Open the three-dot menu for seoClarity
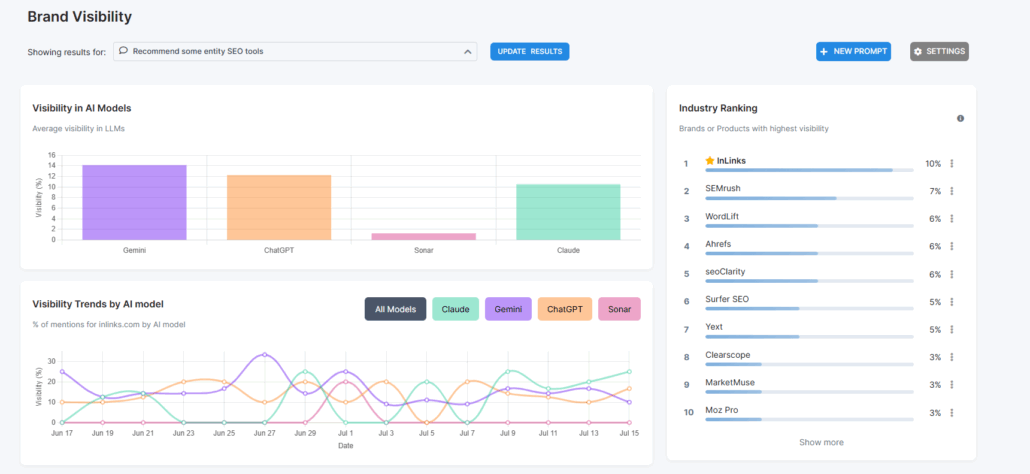The height and width of the screenshot is (474, 1030). pos(951,274)
